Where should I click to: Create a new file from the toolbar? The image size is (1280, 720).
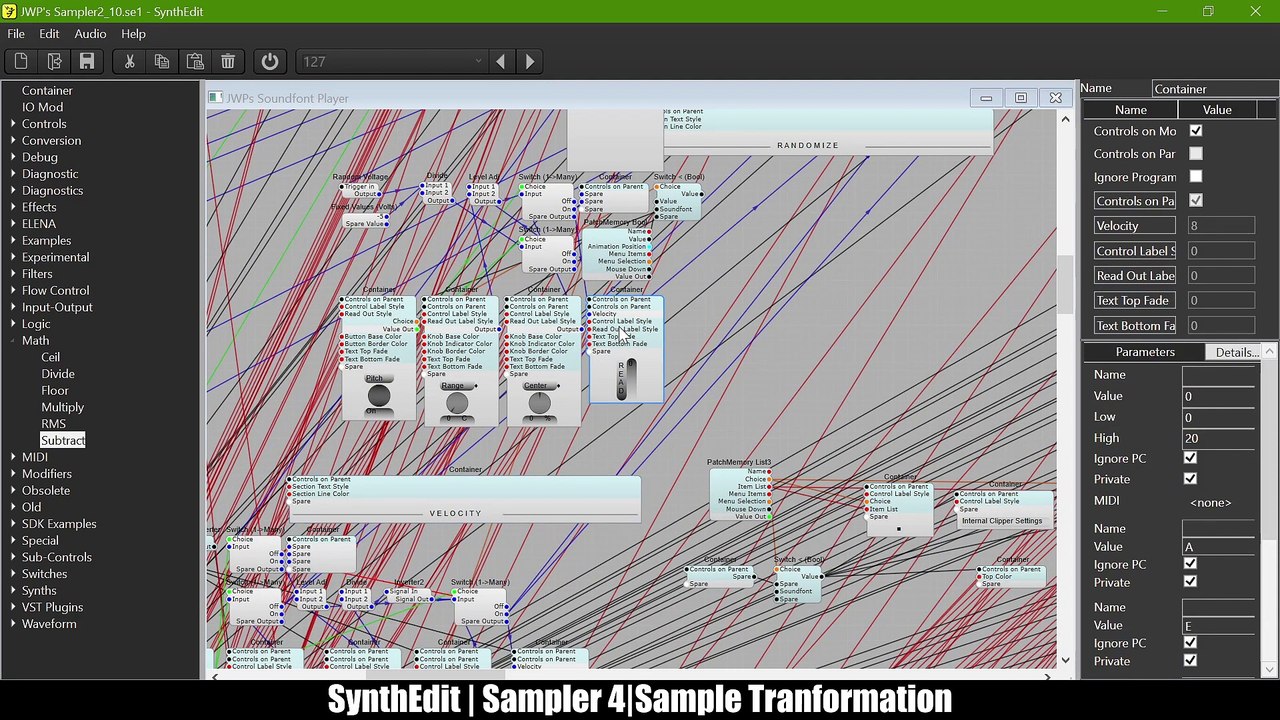tap(21, 62)
